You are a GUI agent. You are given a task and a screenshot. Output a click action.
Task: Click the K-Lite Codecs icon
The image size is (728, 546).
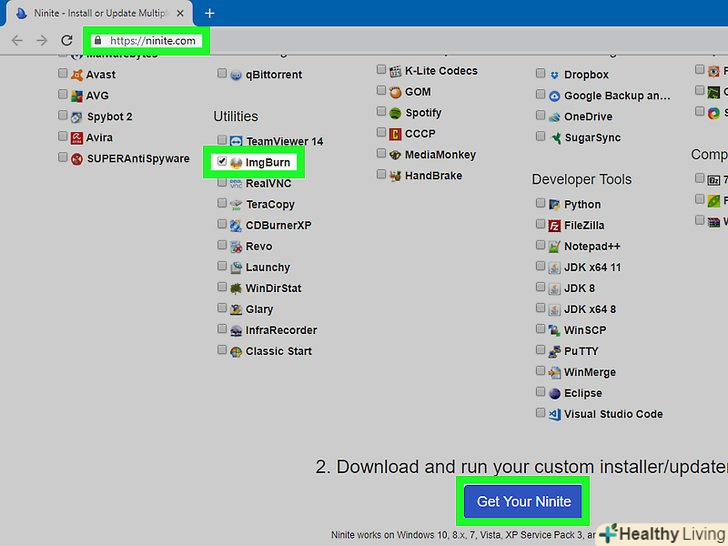point(395,71)
